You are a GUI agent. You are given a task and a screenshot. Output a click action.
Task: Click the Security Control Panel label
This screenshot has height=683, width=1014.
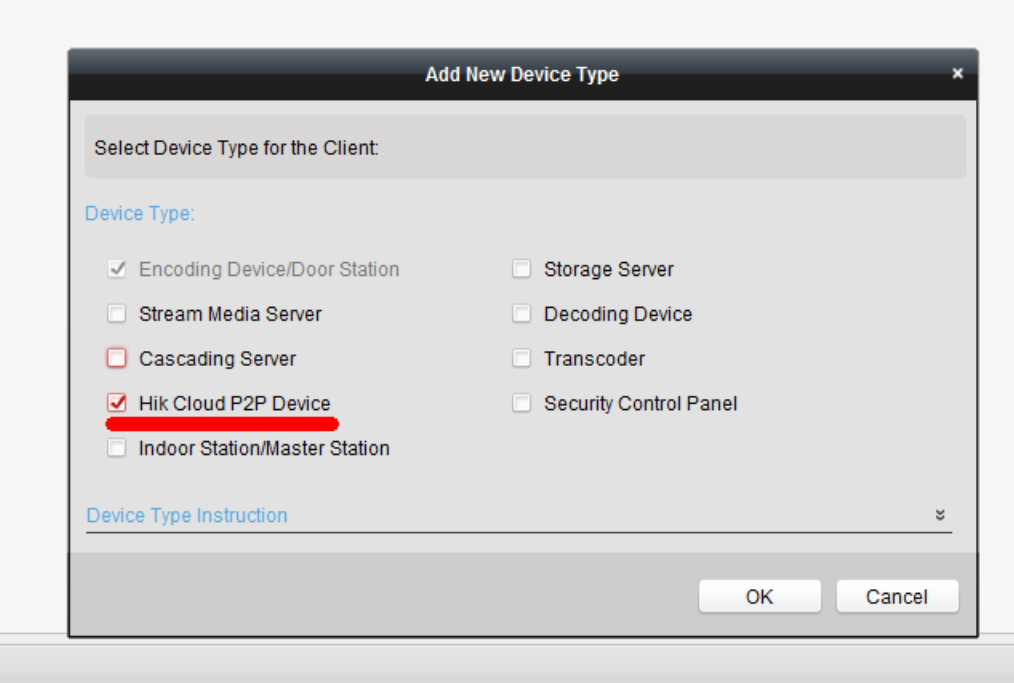tap(640, 404)
